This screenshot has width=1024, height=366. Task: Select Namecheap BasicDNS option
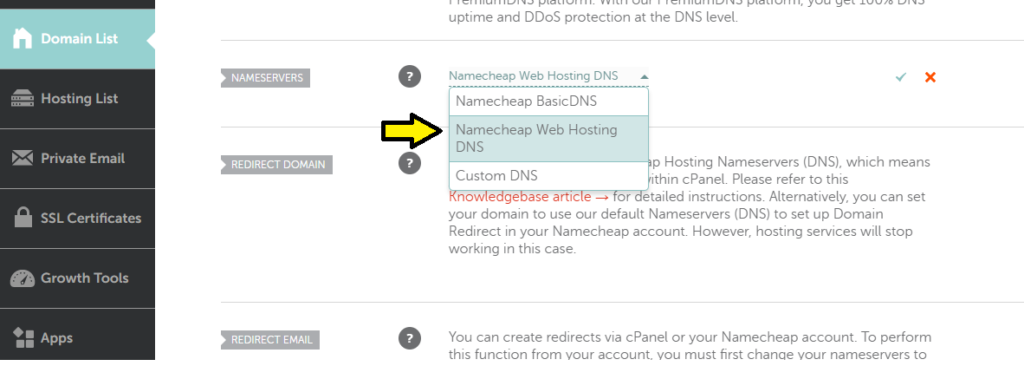[x=549, y=101]
